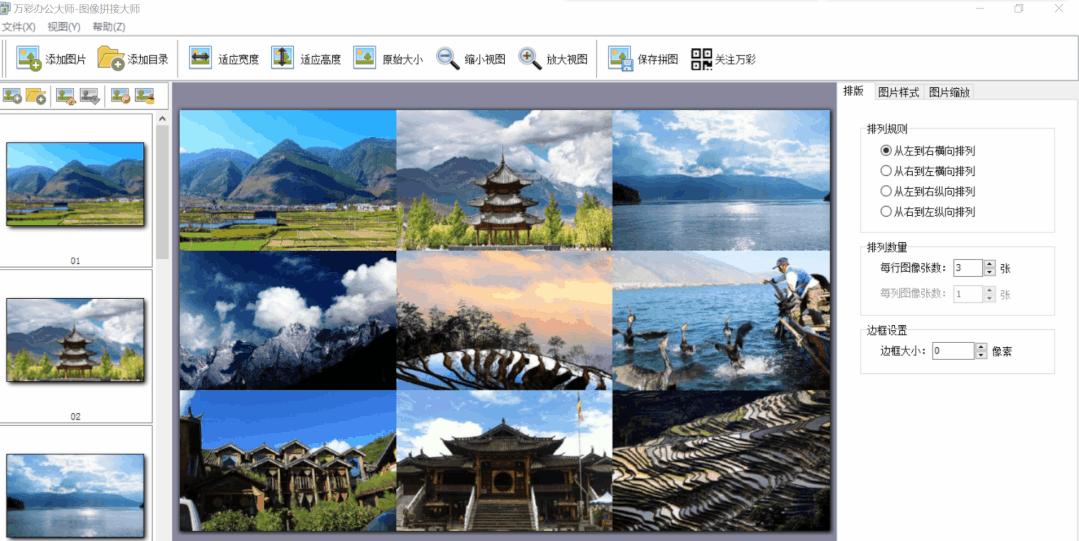Click the 保存拼图 save collage icon
The image size is (1079, 541).
(x=620, y=59)
